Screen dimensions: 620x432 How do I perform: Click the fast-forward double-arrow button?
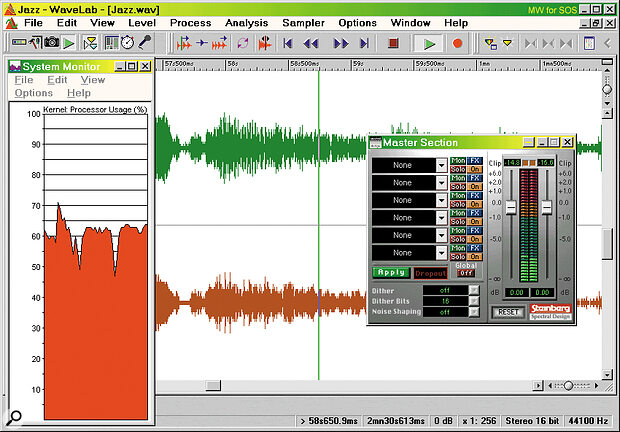click(341, 43)
